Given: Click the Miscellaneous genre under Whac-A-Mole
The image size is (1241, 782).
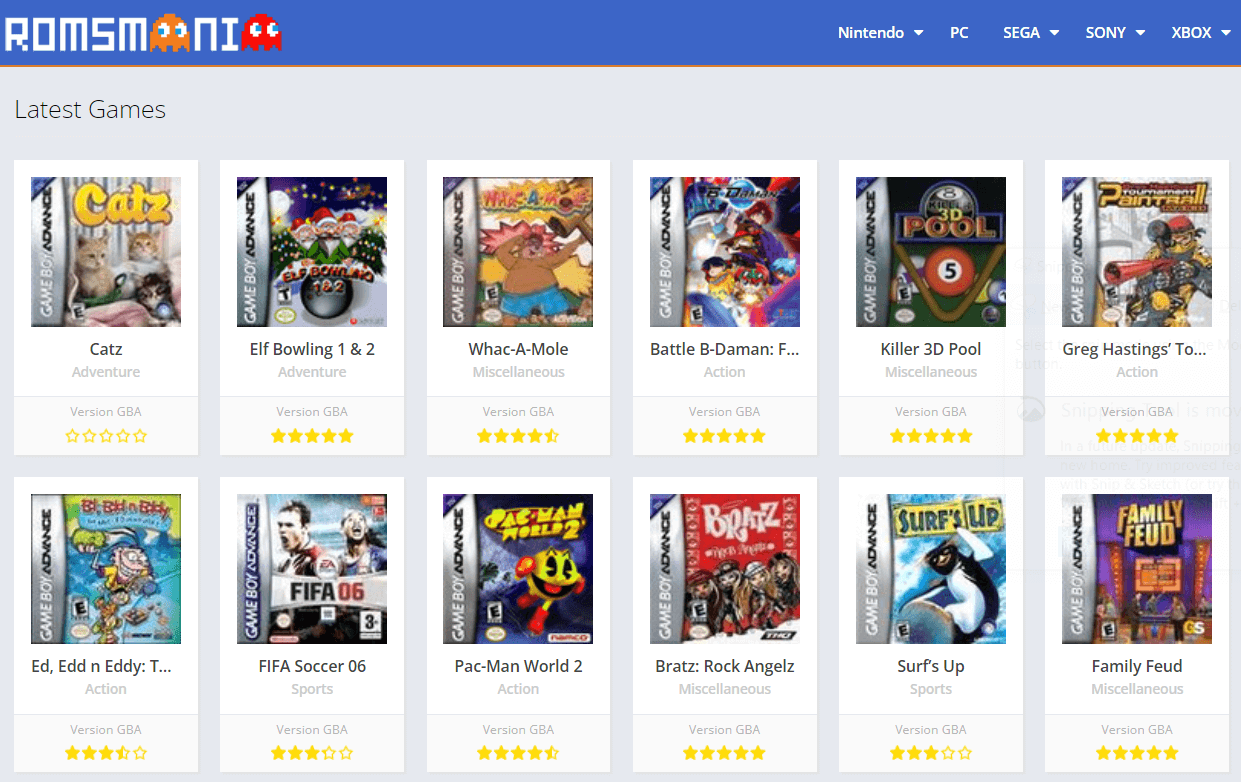Looking at the screenshot, I should [518, 372].
